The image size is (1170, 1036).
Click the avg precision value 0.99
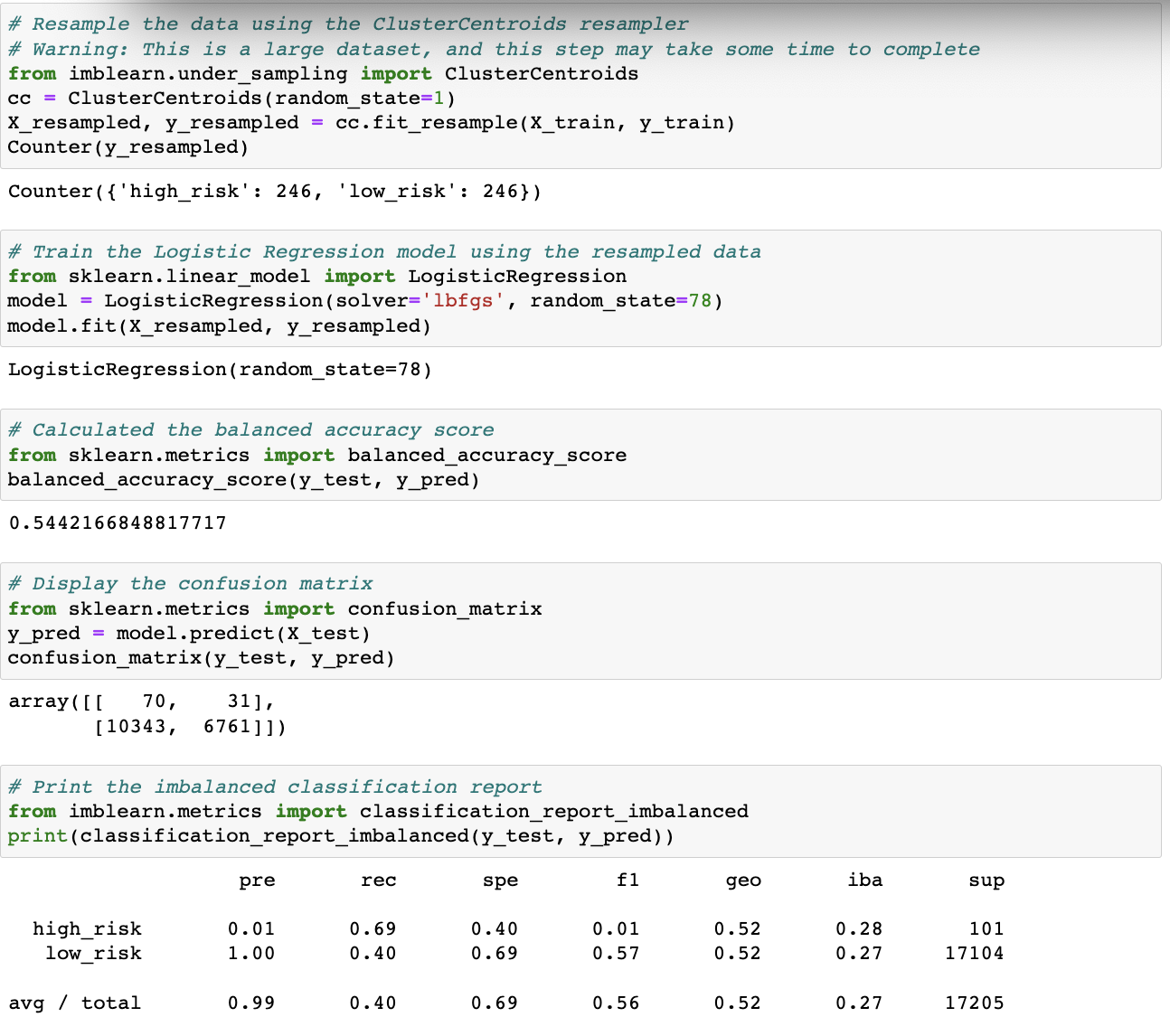click(x=251, y=1003)
